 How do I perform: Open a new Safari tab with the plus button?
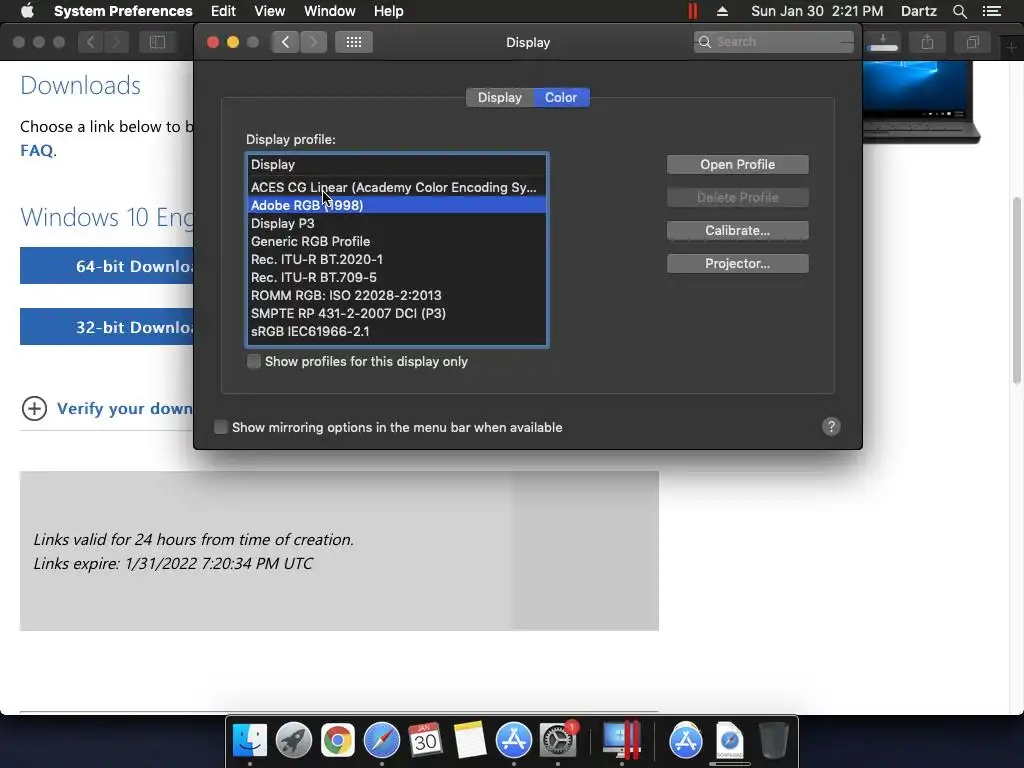pyautogui.click(x=1011, y=48)
